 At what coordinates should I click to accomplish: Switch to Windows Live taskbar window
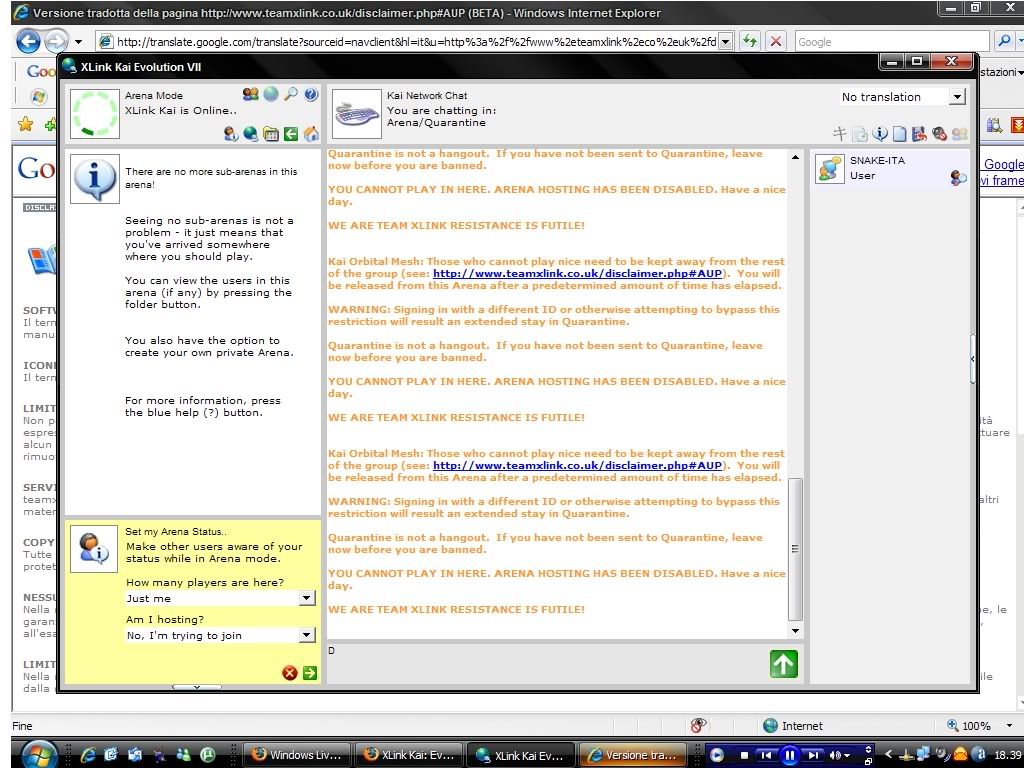point(296,755)
